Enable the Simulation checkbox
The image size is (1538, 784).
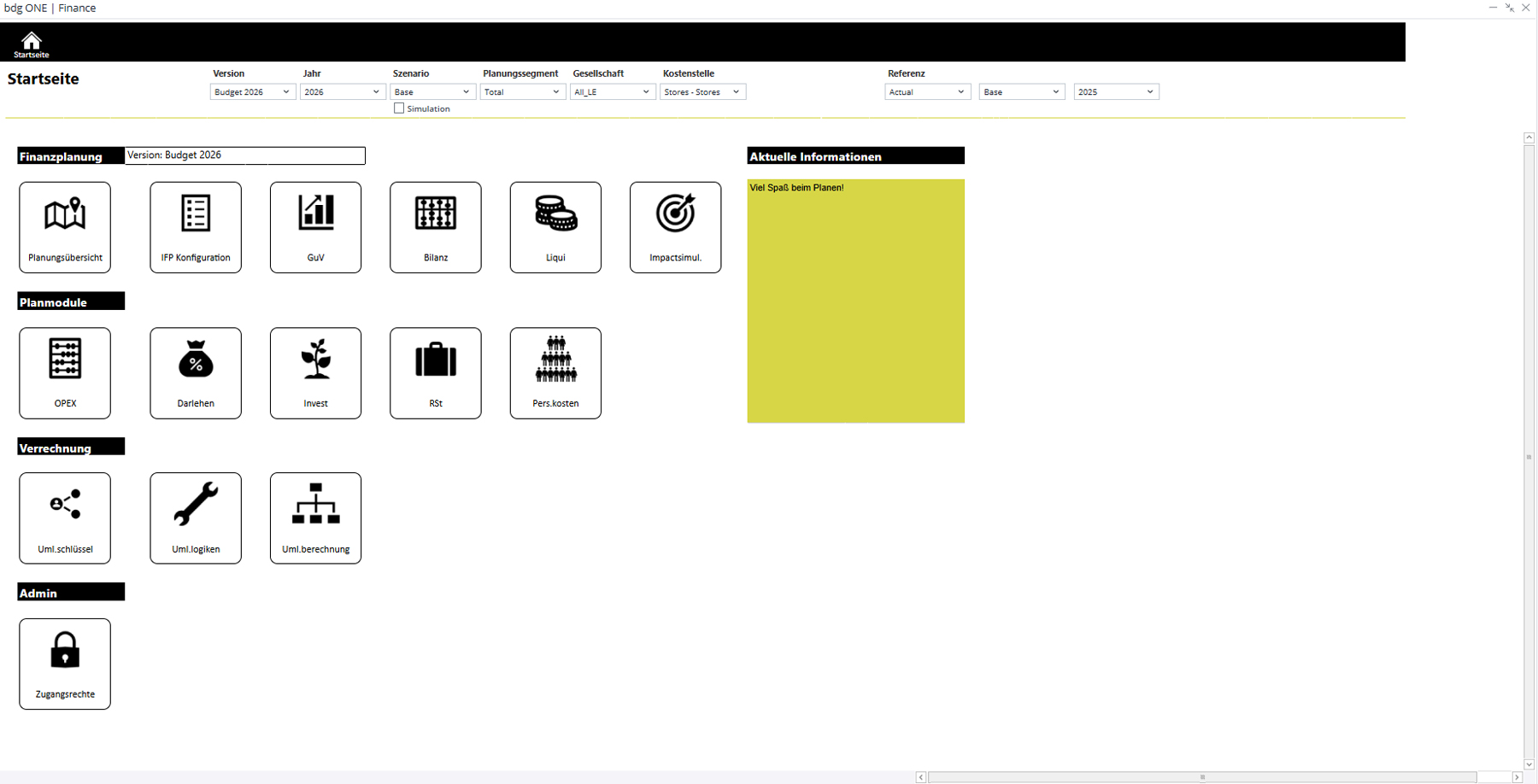[x=399, y=108]
